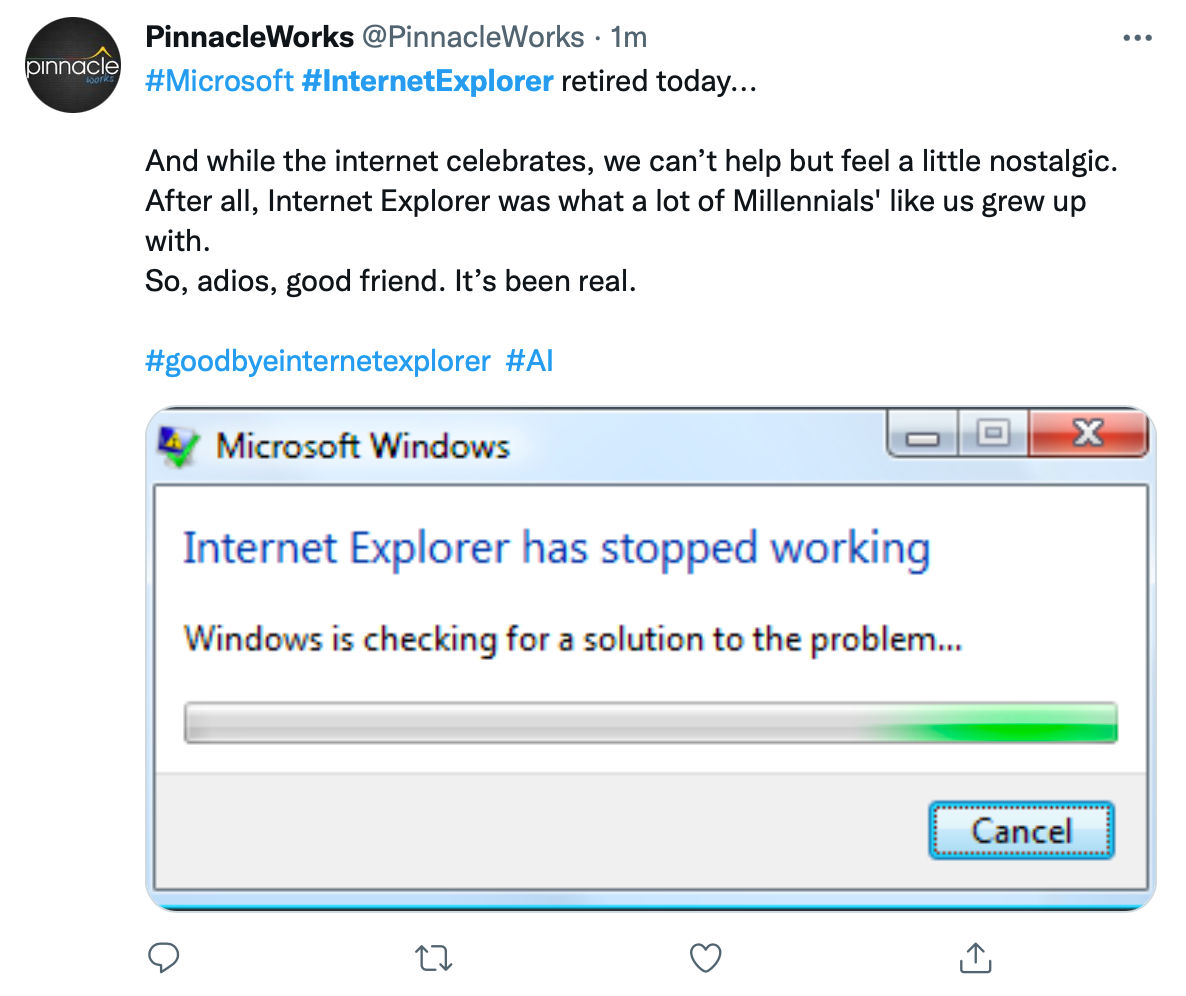Like the tweet with the heart icon

click(x=706, y=958)
